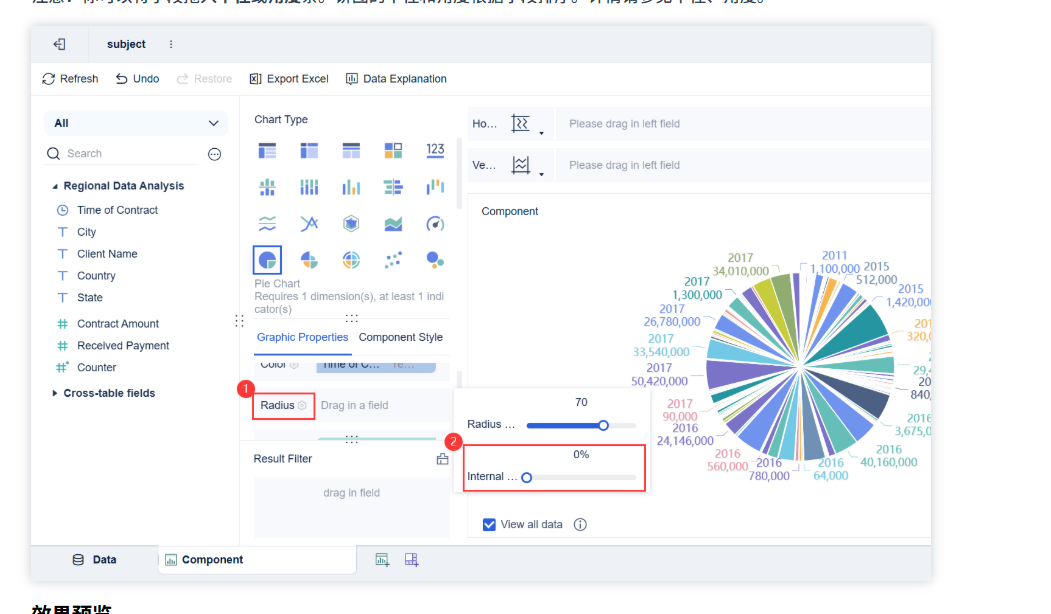Uncheck the View all data checkbox
The width and height of the screenshot is (1051, 614).
coord(489,524)
